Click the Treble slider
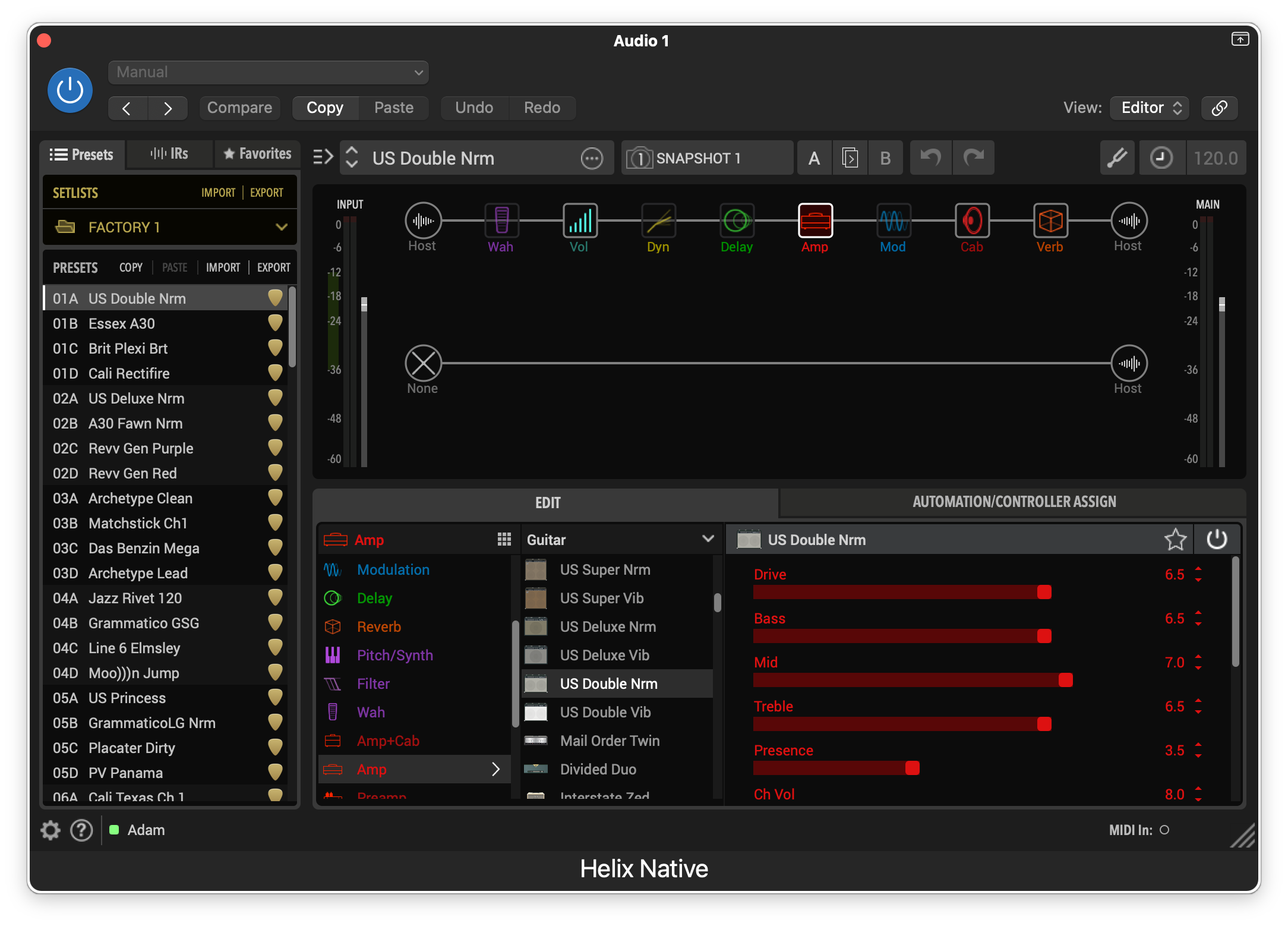The height and width of the screenshot is (926, 1288). click(902, 724)
